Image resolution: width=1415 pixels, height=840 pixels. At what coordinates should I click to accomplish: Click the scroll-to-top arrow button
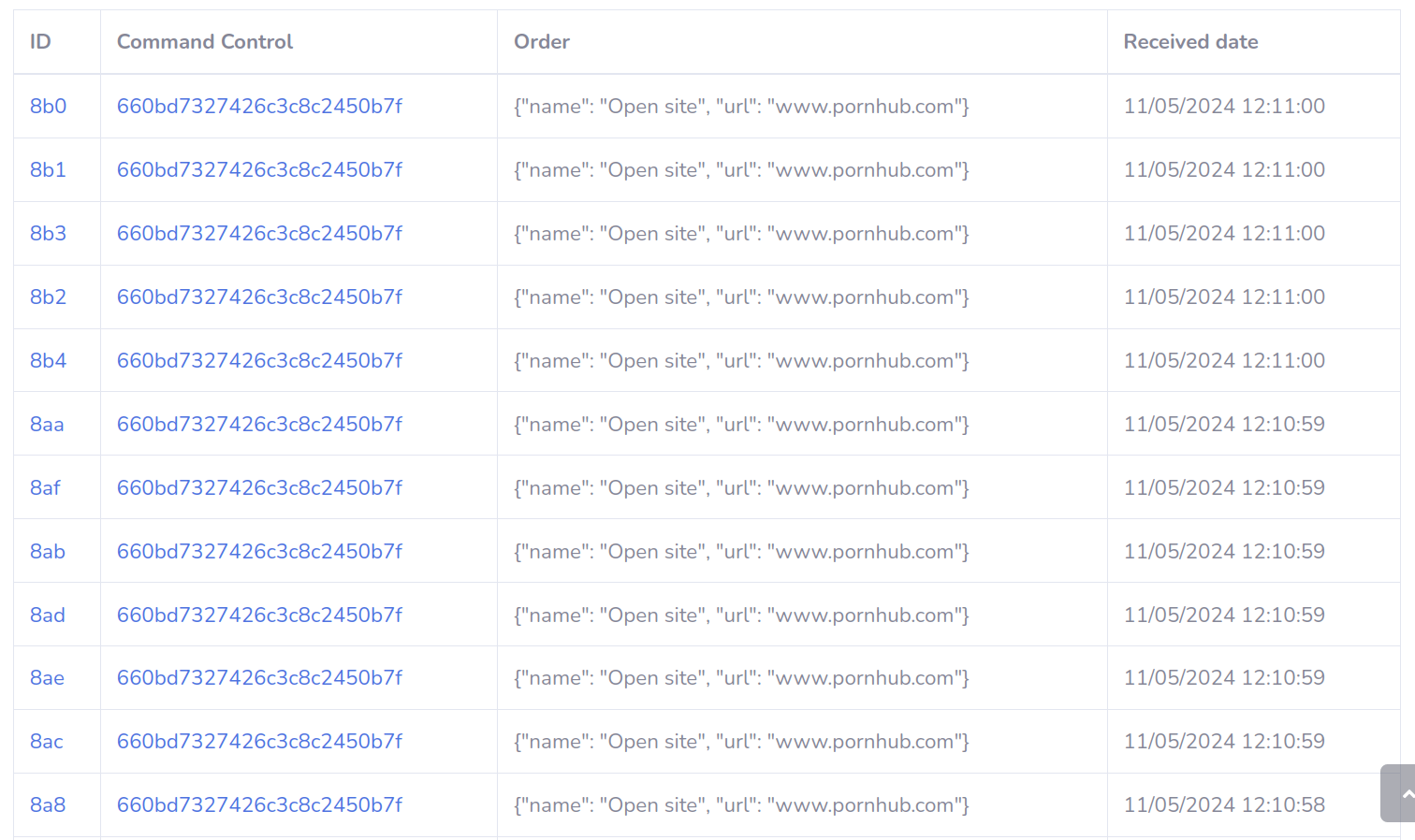tap(1398, 793)
